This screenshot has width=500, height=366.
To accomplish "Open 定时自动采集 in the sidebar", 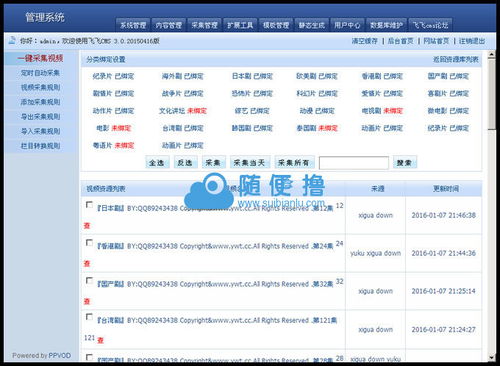I will pyautogui.click(x=40, y=73).
